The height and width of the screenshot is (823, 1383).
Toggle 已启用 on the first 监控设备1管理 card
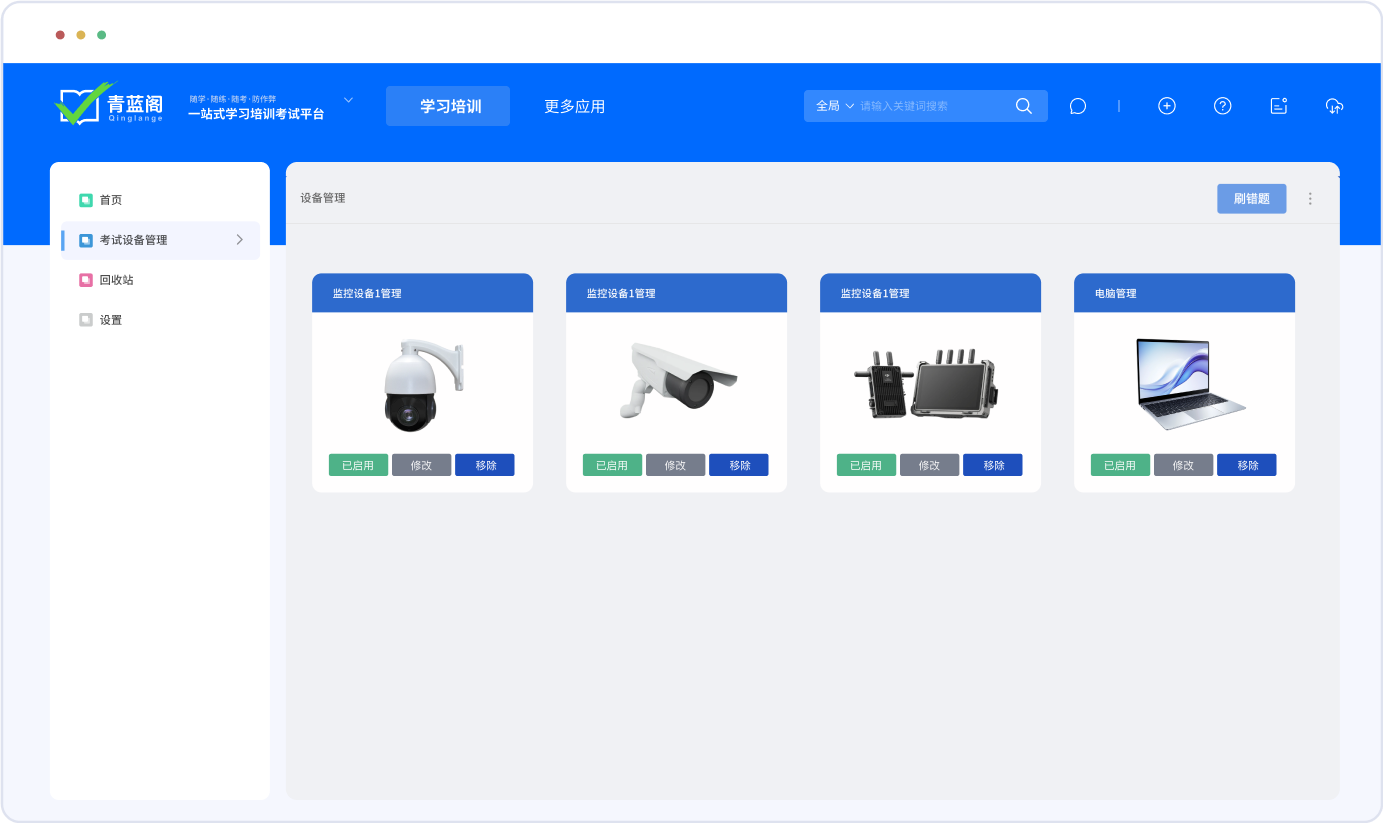pos(358,465)
